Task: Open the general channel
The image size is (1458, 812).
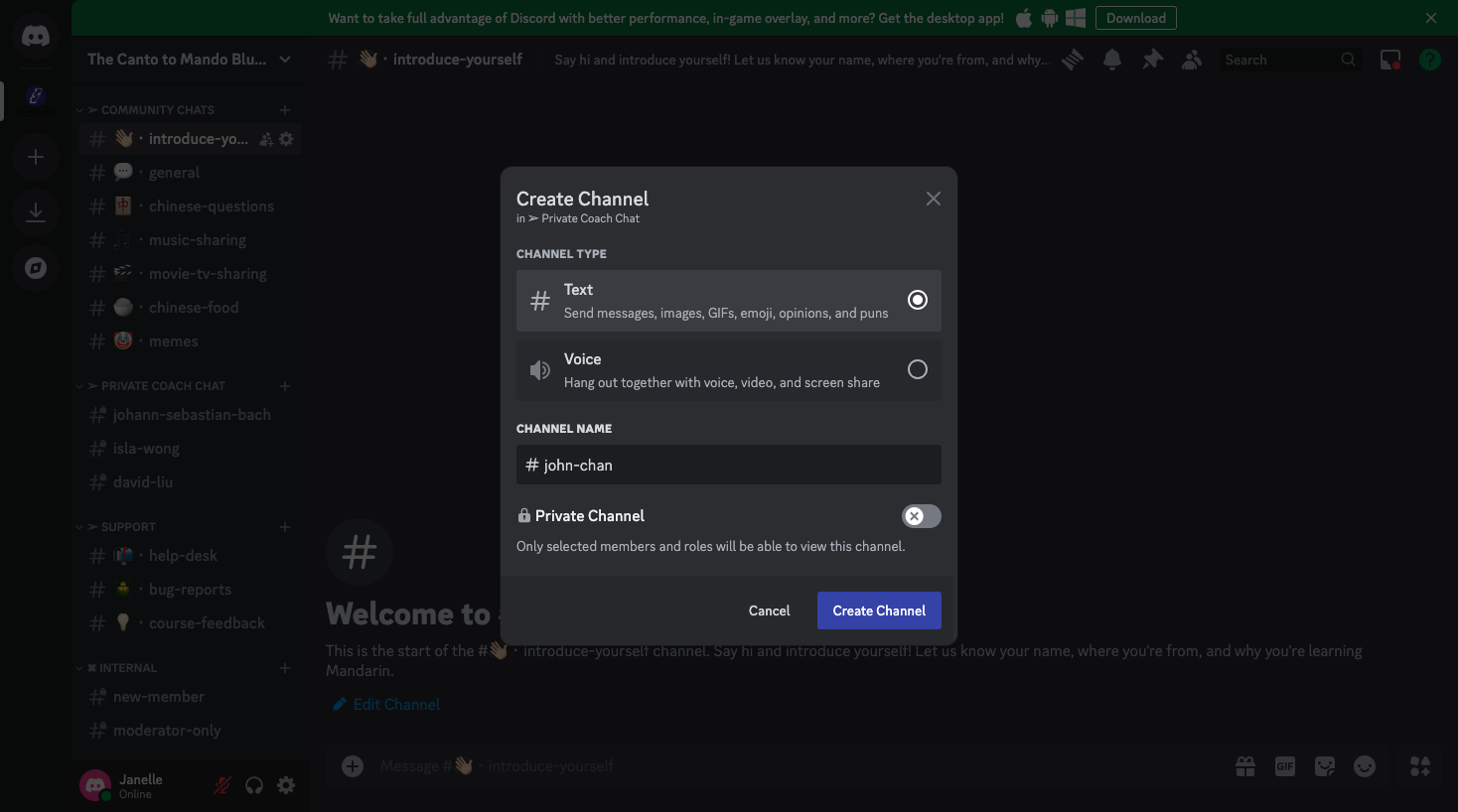Action: click(x=174, y=173)
